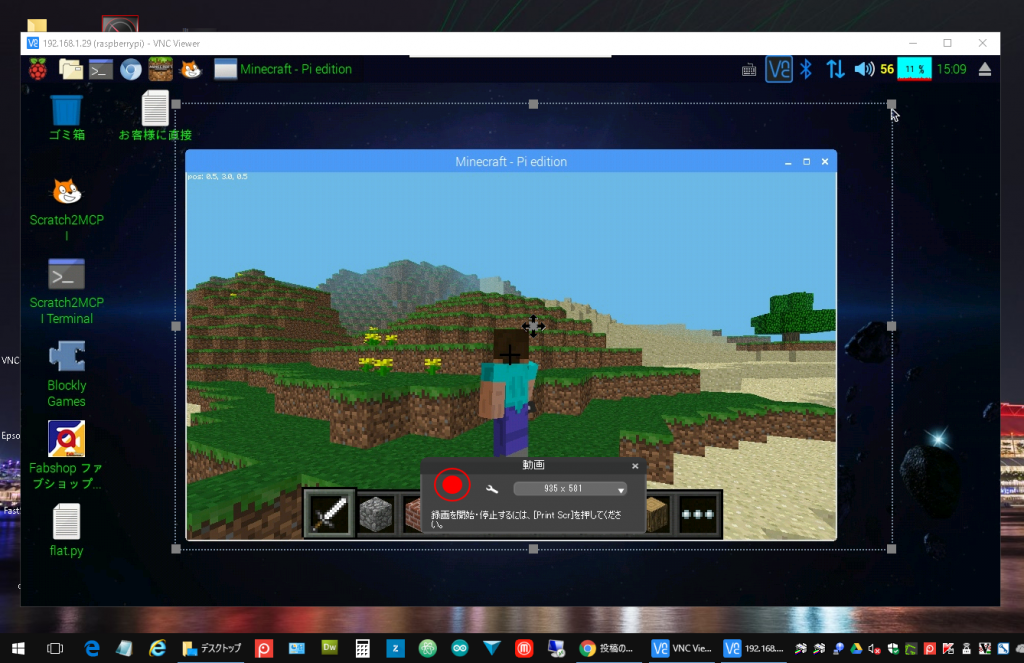Open the Raspberry Pi main menu
1024x663 pixels.
click(38, 69)
